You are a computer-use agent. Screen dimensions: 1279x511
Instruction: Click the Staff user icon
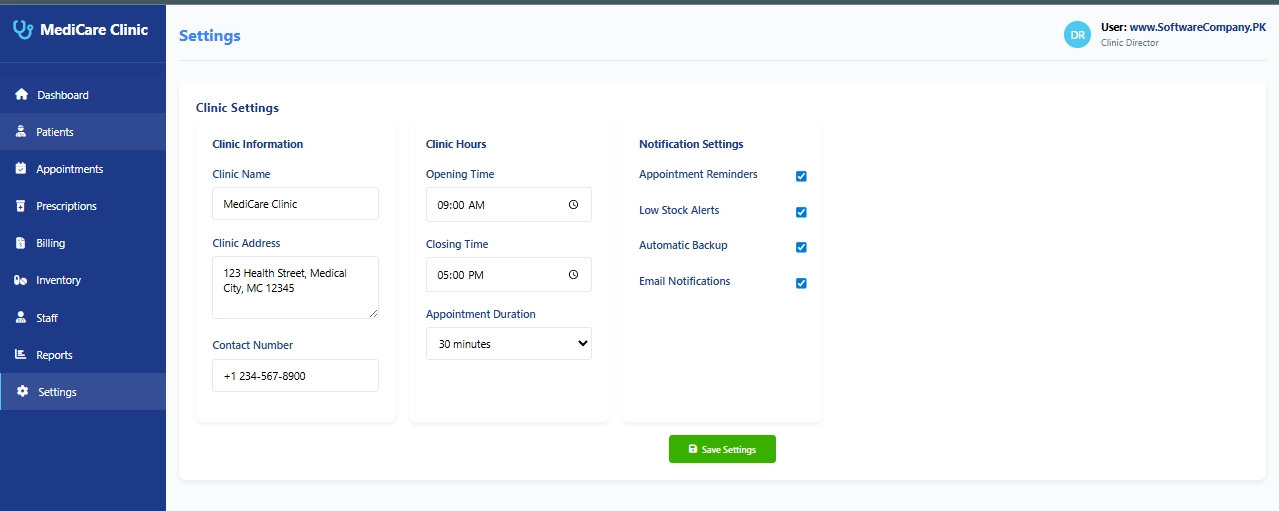coord(21,317)
